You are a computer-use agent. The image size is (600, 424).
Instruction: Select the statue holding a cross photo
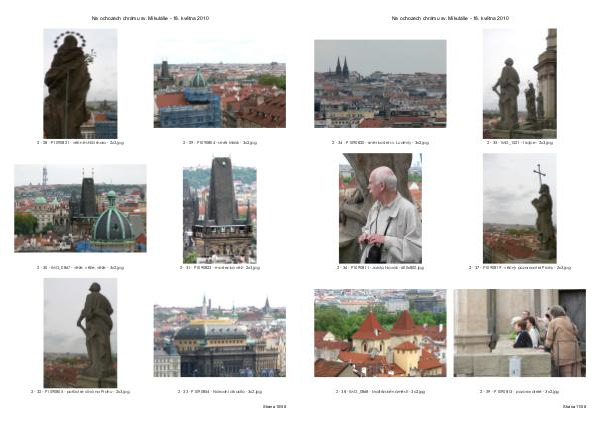tap(519, 208)
